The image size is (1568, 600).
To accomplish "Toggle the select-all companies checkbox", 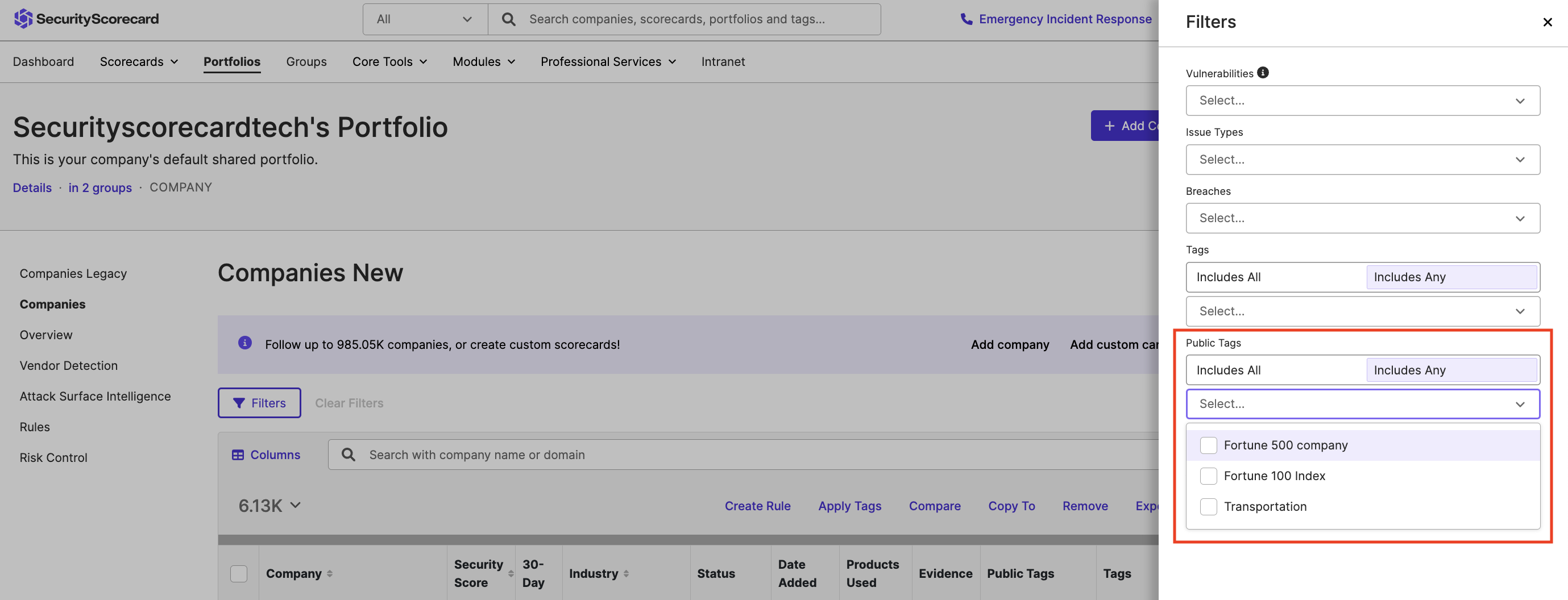I will (239, 573).
